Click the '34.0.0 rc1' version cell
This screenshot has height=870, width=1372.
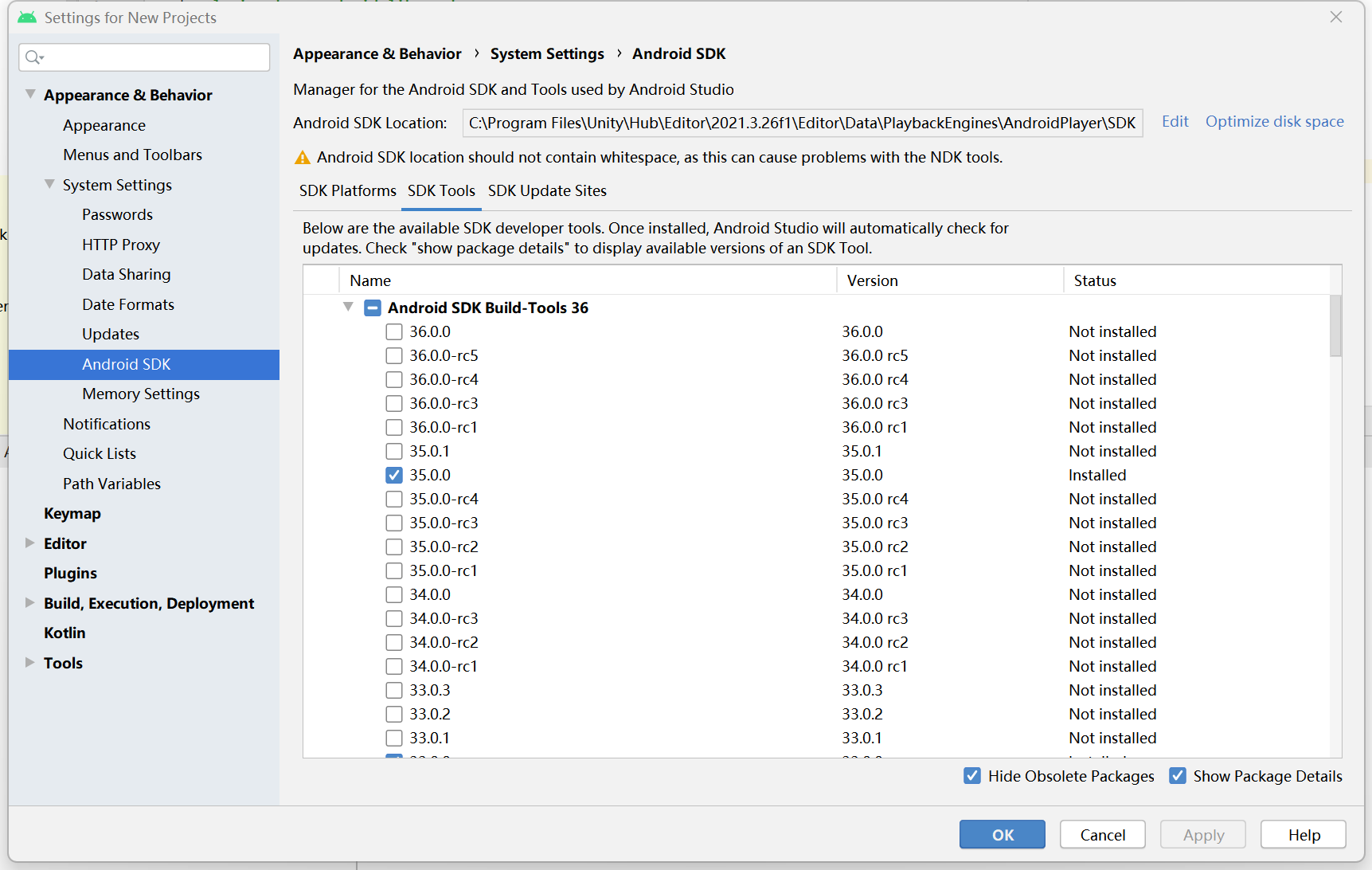pyautogui.click(x=874, y=666)
